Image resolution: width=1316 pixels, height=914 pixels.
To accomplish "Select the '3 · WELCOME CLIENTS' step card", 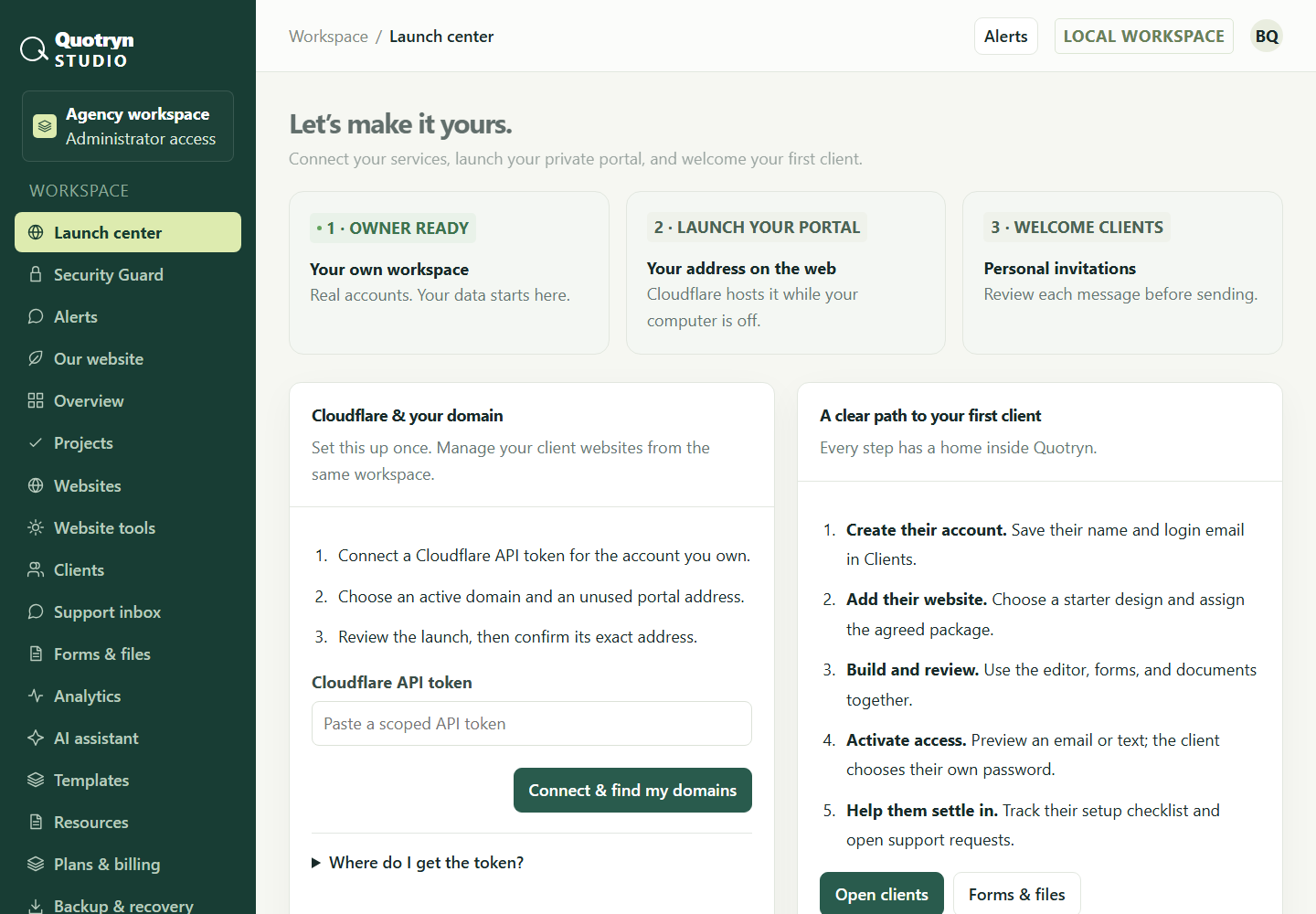I will click(x=1122, y=272).
